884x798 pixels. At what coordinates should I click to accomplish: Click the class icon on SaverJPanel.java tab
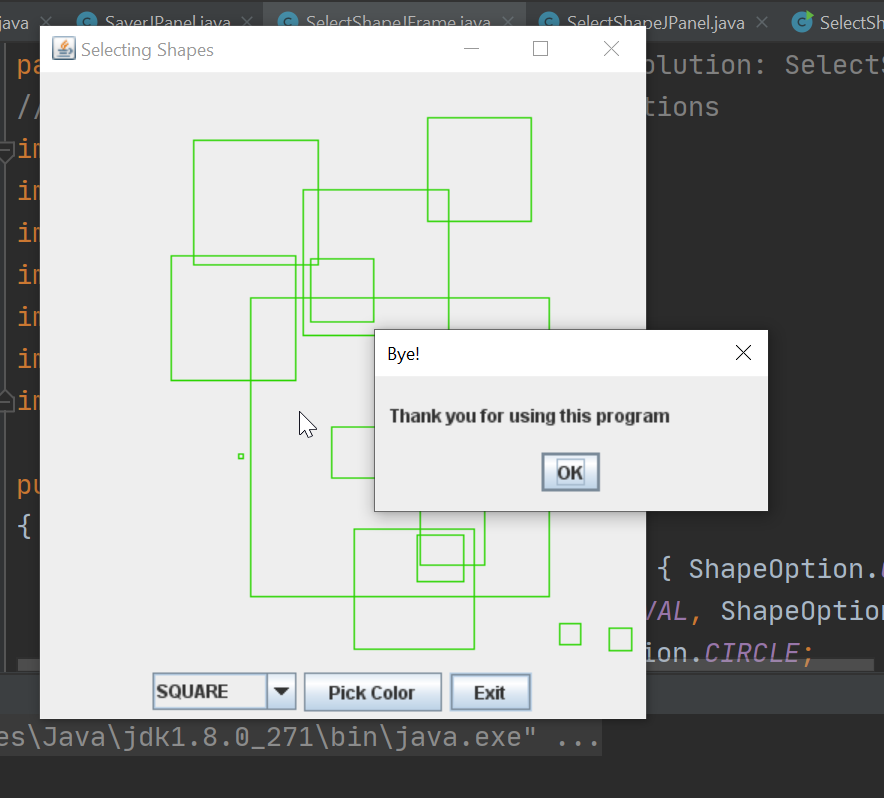[x=87, y=21]
